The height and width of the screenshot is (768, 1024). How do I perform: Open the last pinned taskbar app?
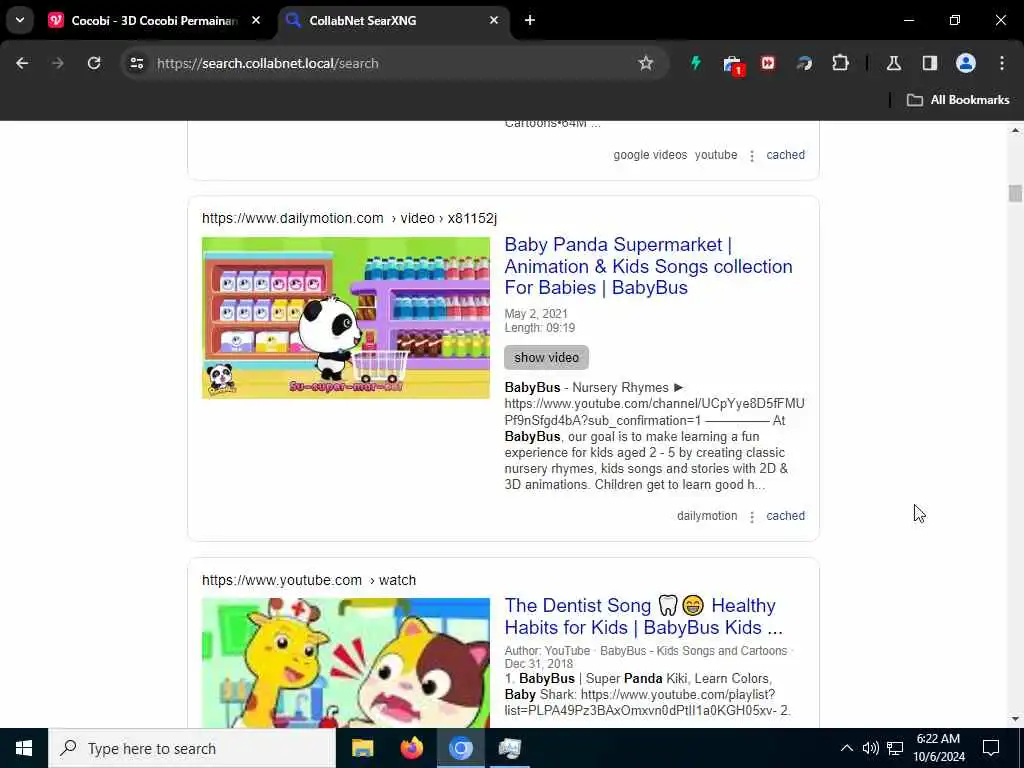click(509, 748)
